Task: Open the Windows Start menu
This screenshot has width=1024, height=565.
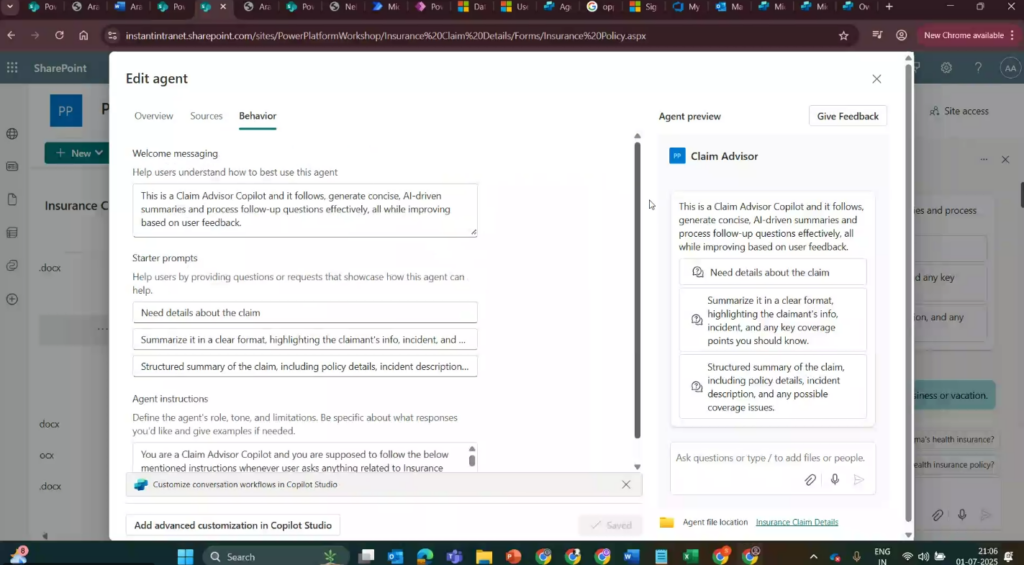Action: [185, 557]
